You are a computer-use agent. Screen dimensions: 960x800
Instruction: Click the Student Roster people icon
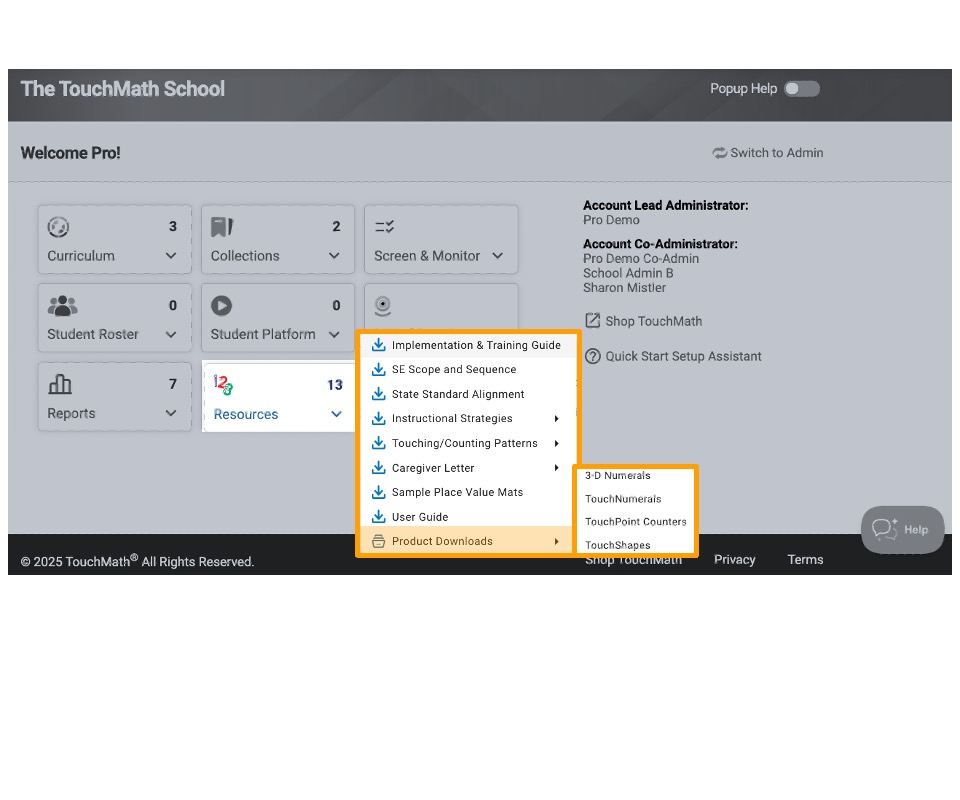click(62, 305)
